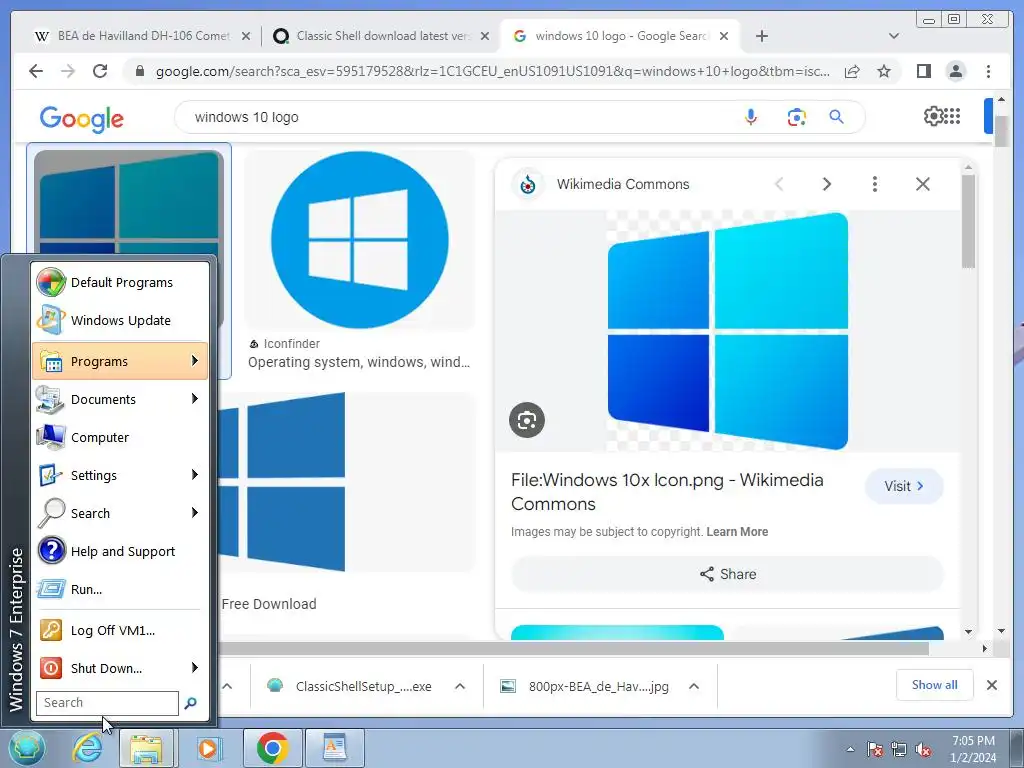Go to Google home via logo

coord(82,118)
